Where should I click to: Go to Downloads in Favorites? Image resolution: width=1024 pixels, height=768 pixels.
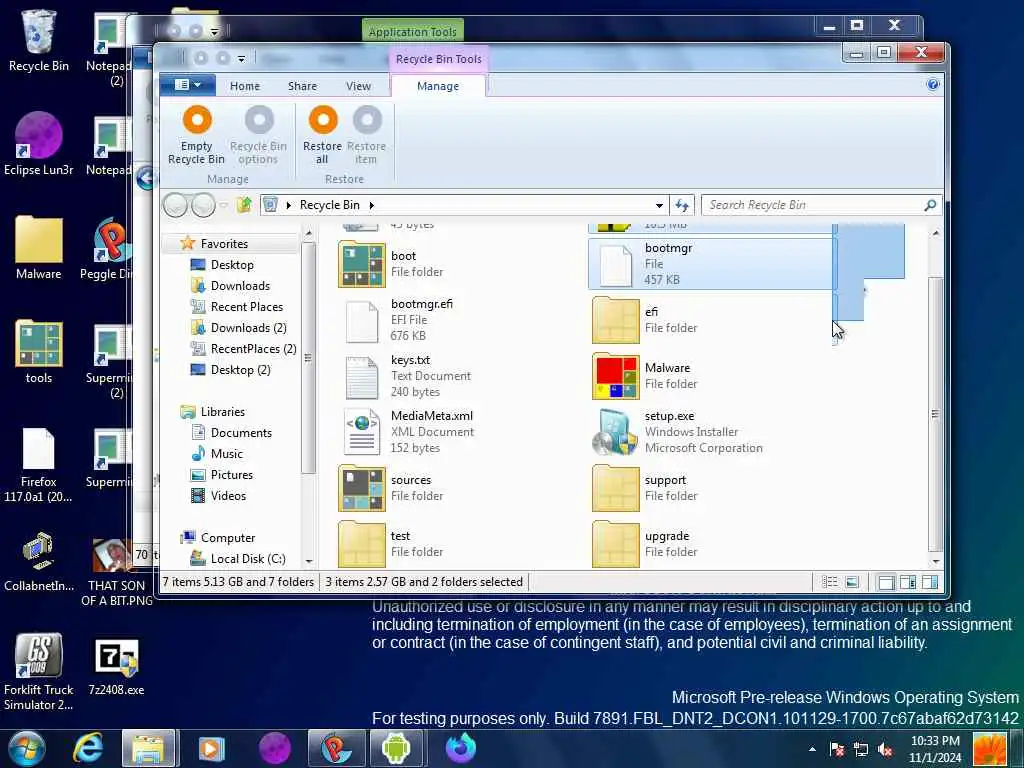point(240,285)
